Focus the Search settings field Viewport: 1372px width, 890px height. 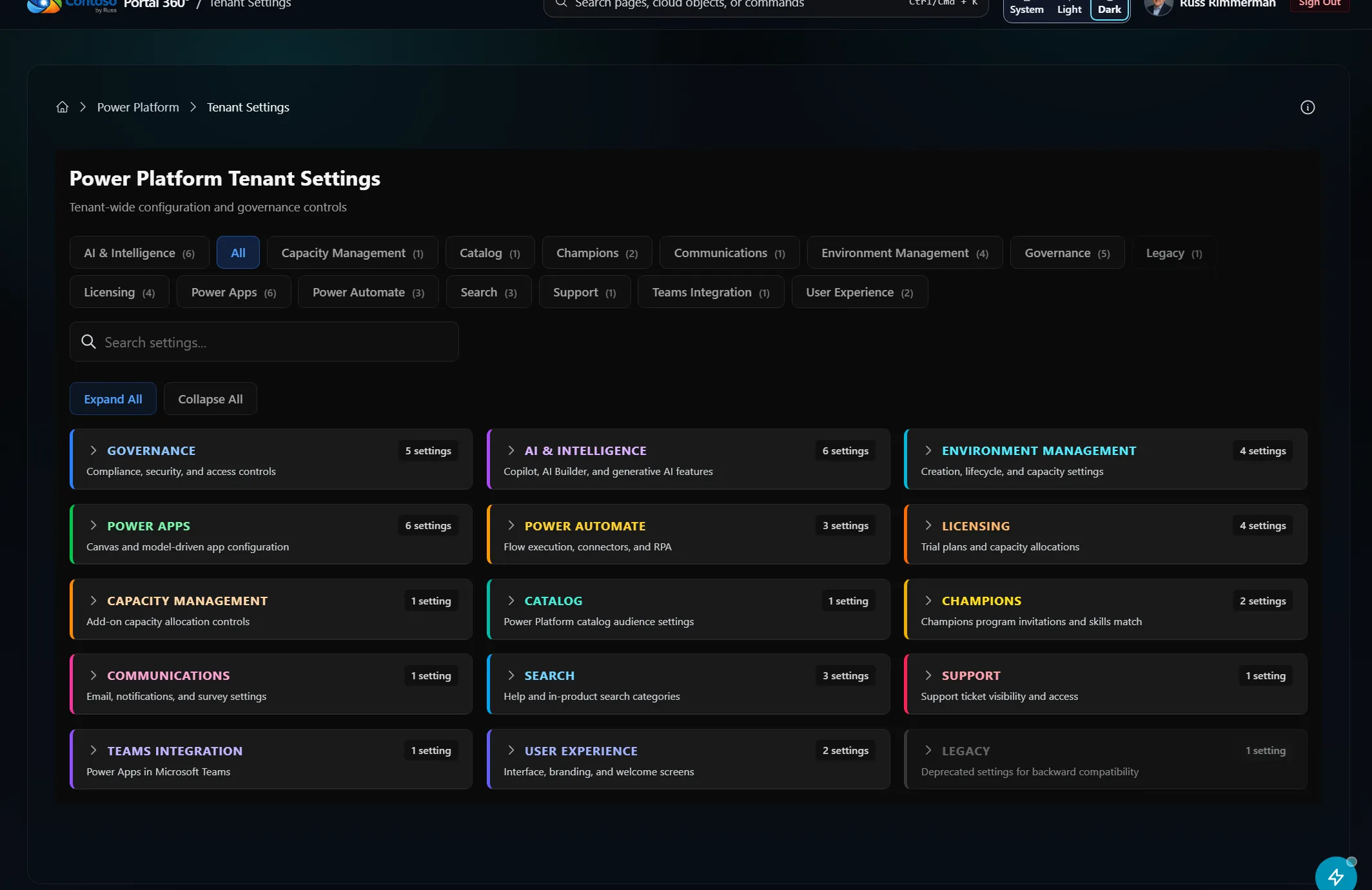(x=264, y=342)
